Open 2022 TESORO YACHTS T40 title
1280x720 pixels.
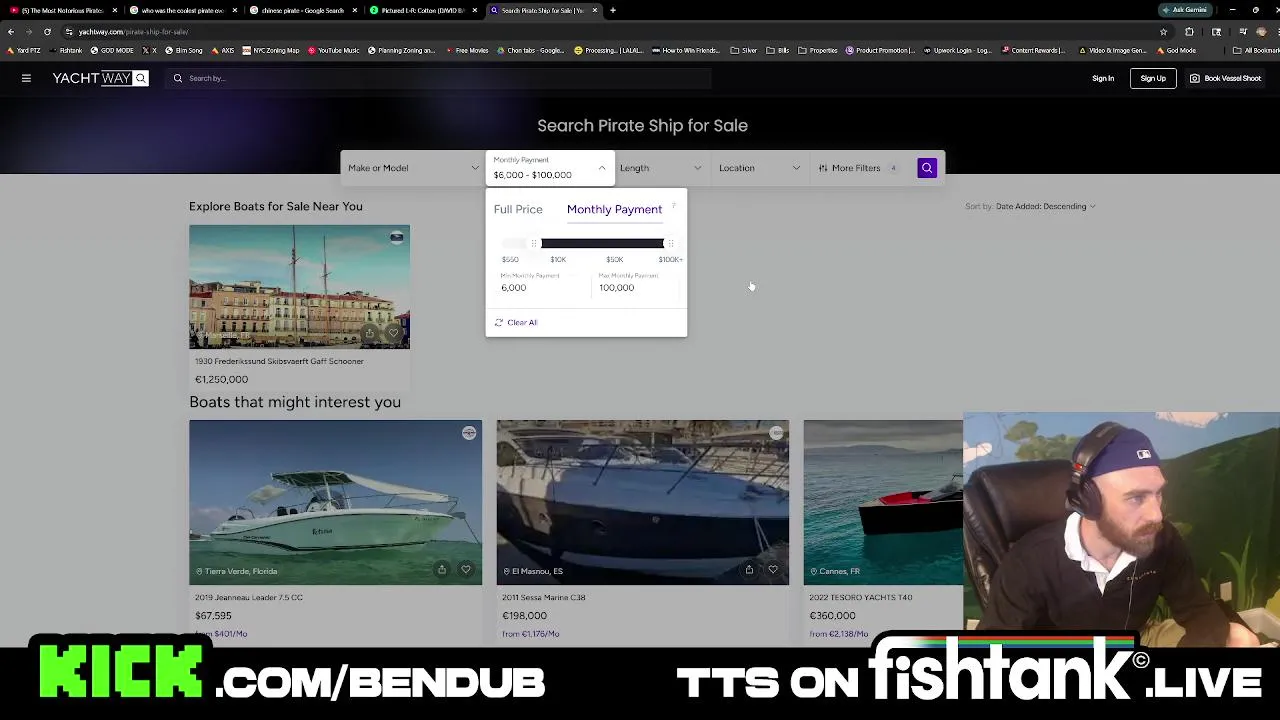tap(861, 597)
